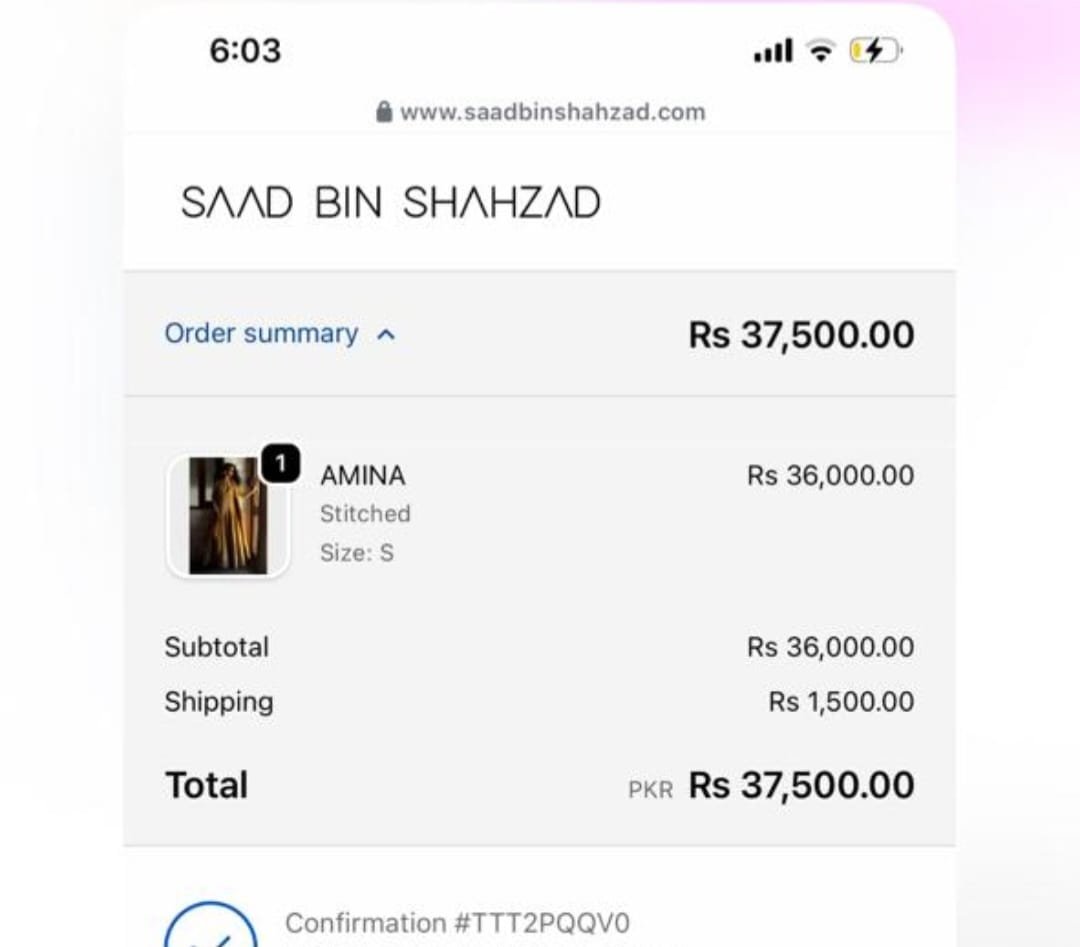Screen dimensions: 1080x947
Task: Tap the Size: S variant text
Action: click(356, 552)
